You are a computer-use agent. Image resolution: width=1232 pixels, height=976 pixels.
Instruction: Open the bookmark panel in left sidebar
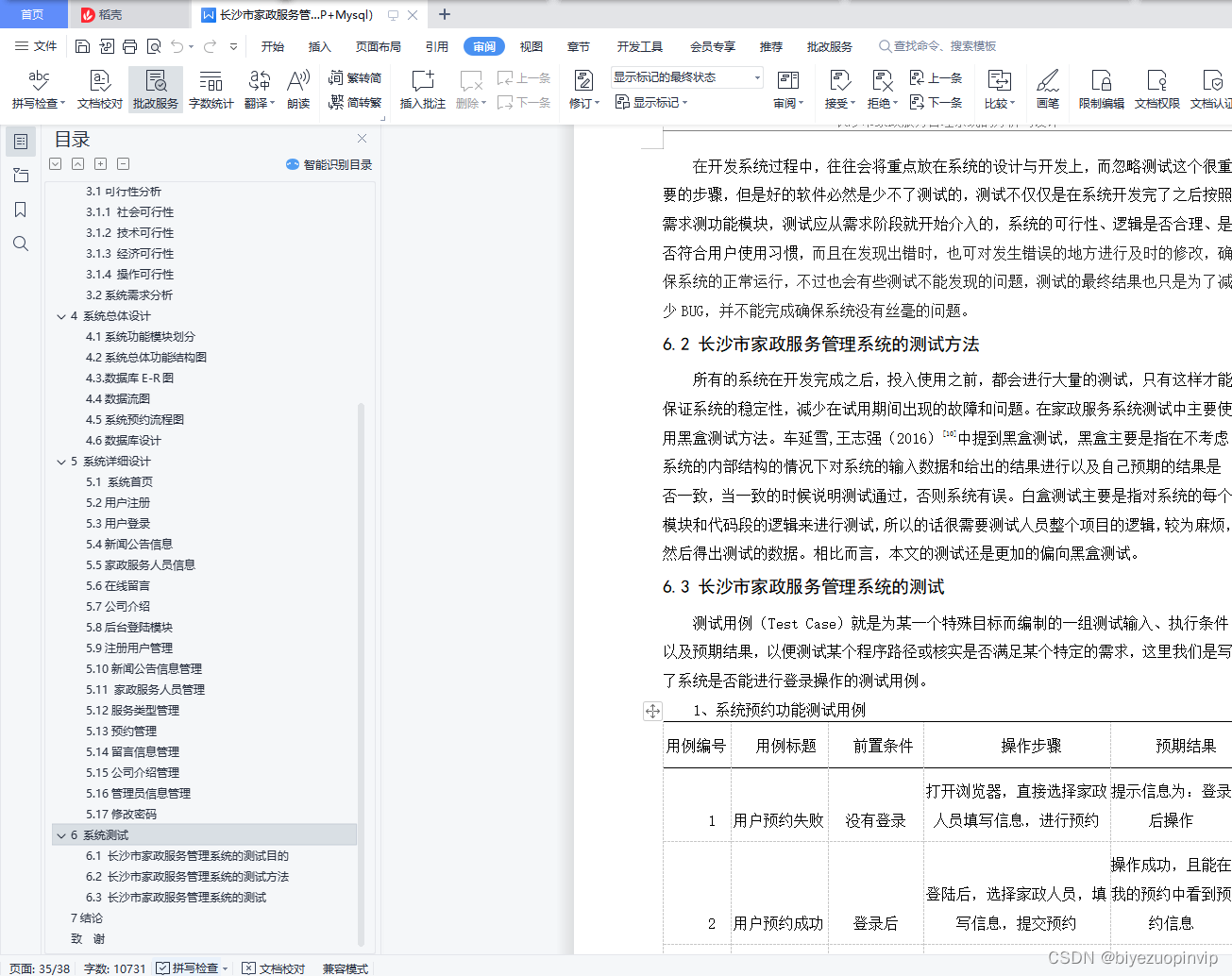[20, 210]
